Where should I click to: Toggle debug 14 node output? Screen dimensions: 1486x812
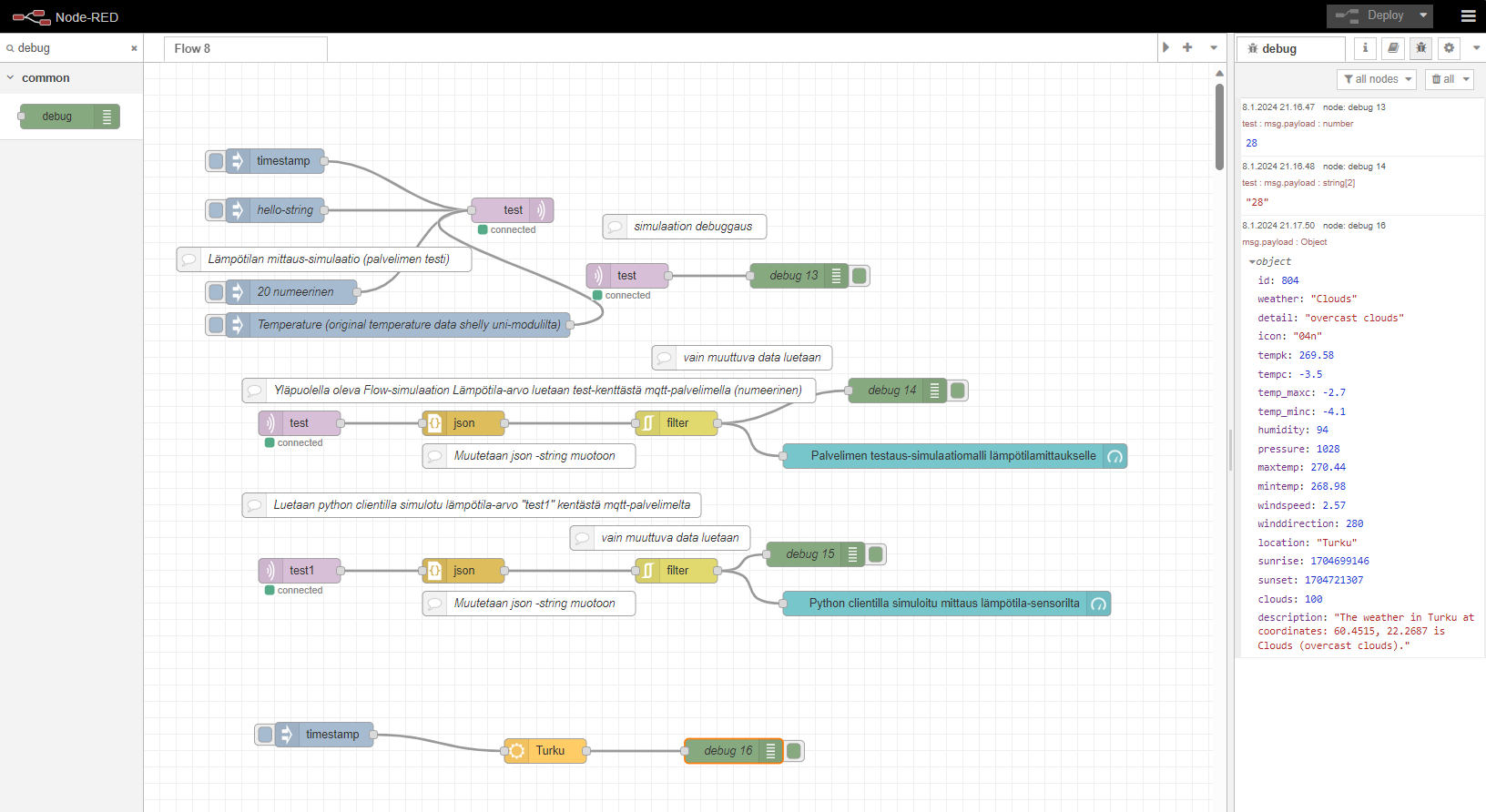pyautogui.click(x=957, y=391)
